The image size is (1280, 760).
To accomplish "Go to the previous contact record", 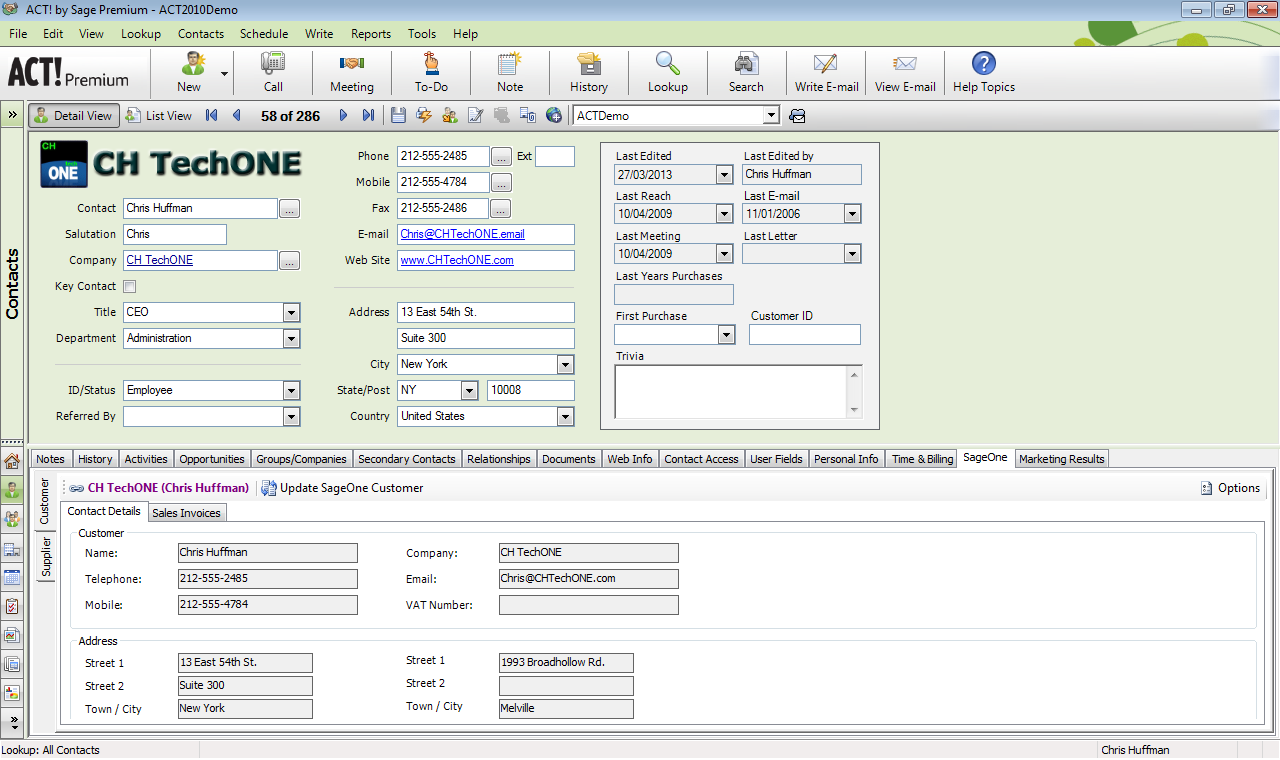I will 237,116.
